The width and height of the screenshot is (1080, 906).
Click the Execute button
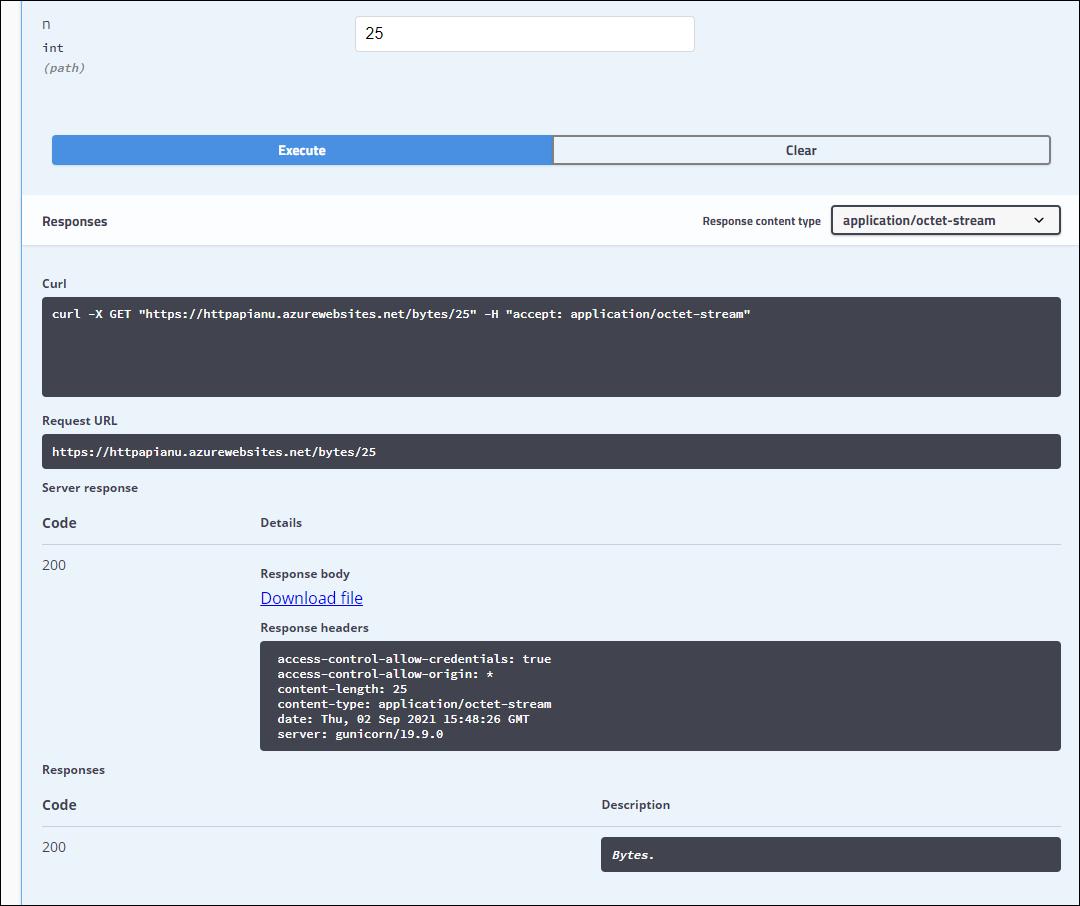(x=301, y=149)
